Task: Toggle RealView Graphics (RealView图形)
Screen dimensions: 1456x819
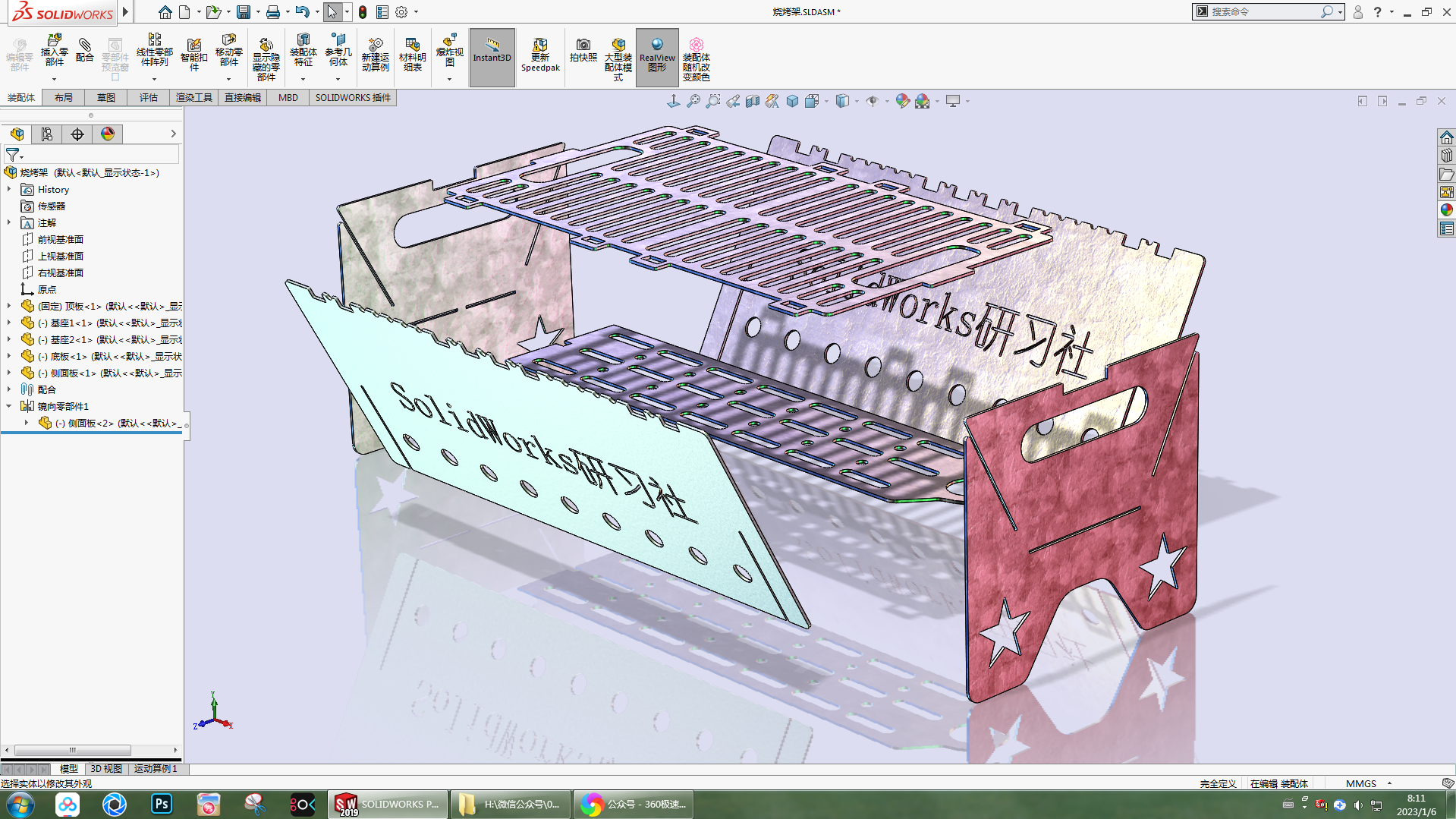Action: (657, 57)
